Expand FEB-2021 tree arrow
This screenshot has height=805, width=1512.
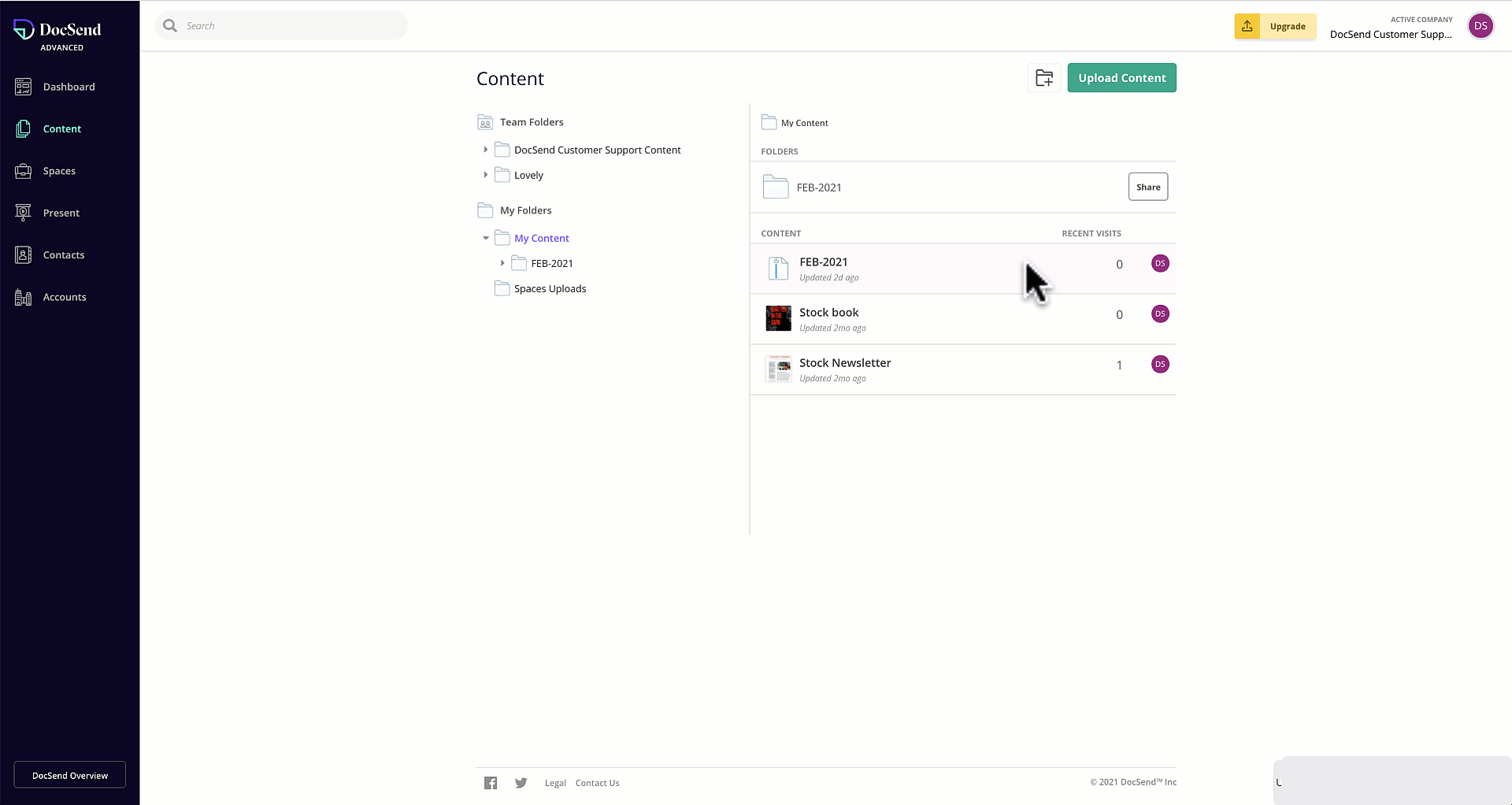click(x=502, y=263)
